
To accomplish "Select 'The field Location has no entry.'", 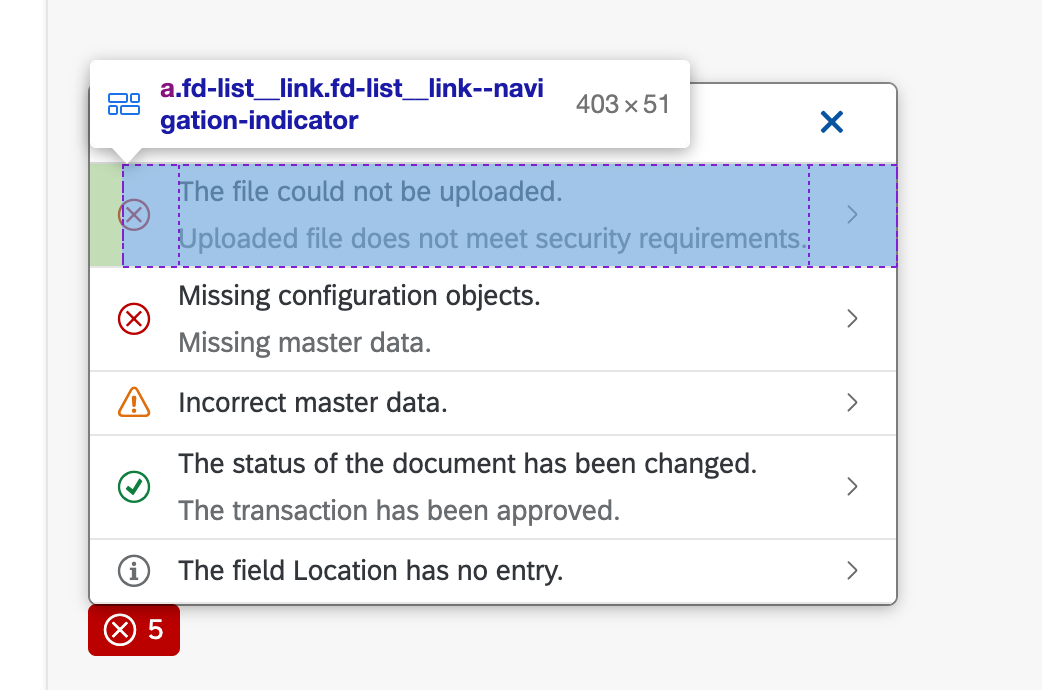I will [371, 571].
